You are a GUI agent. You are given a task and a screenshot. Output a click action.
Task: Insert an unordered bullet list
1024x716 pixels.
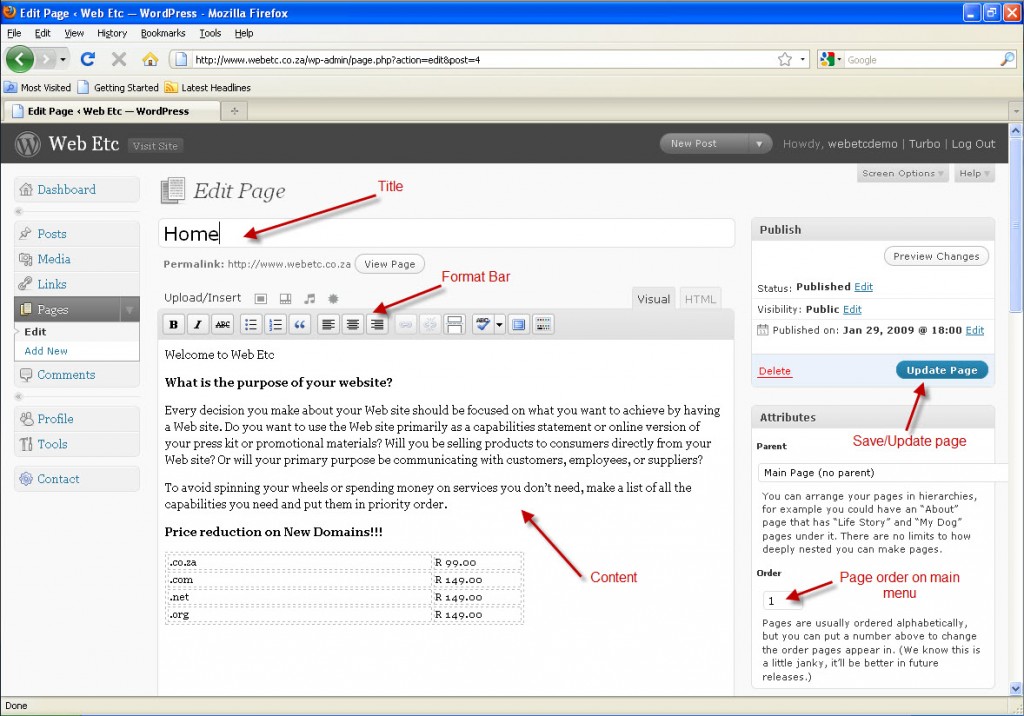click(251, 324)
